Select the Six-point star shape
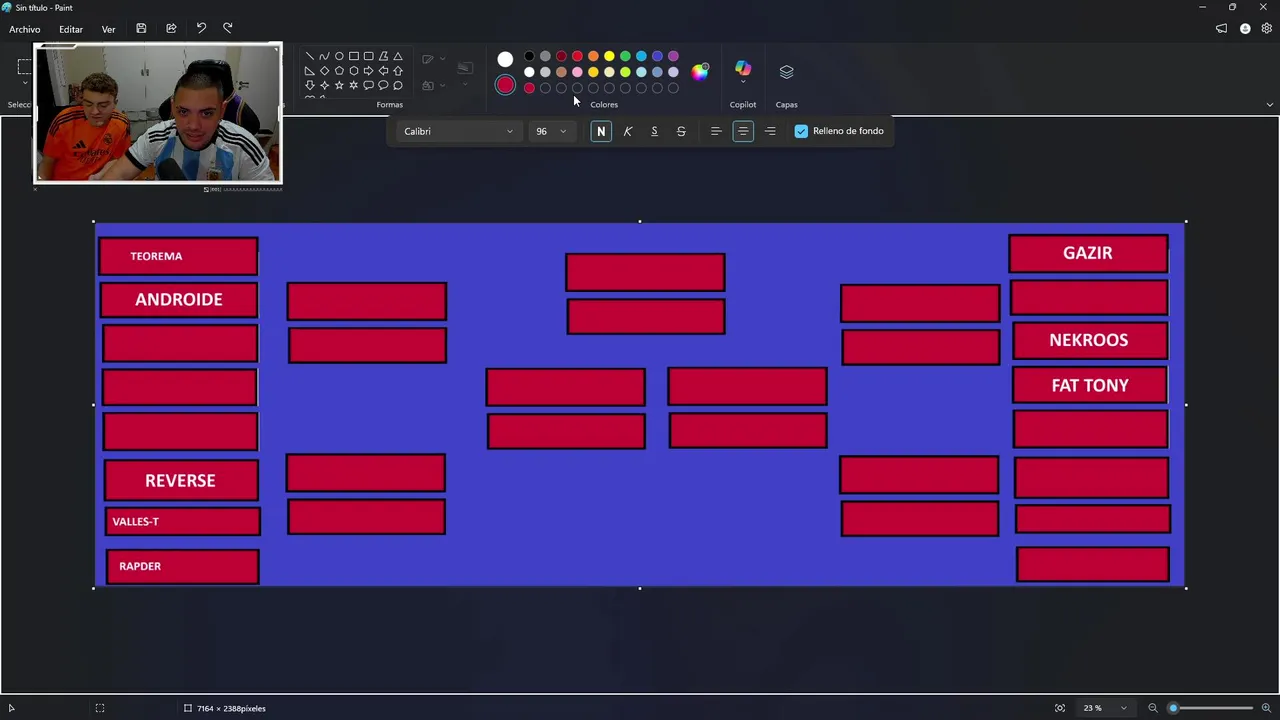 (354, 86)
